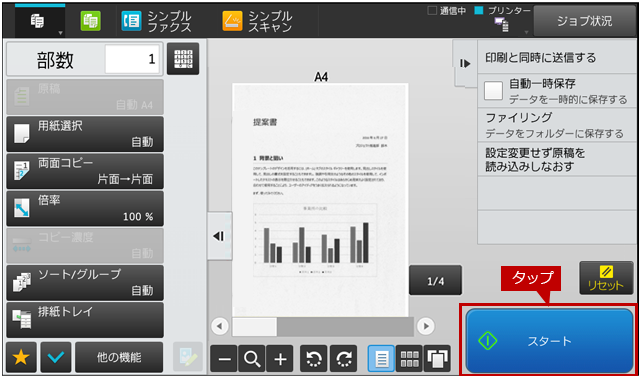640x376 pixels.
Task: Go to previous preview page arrow
Action: 220,326
